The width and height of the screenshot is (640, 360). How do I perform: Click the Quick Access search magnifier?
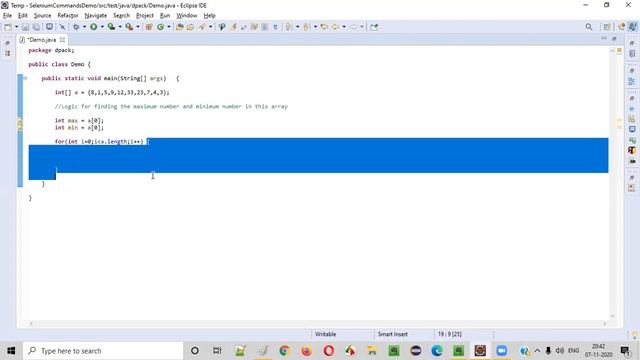point(589,27)
